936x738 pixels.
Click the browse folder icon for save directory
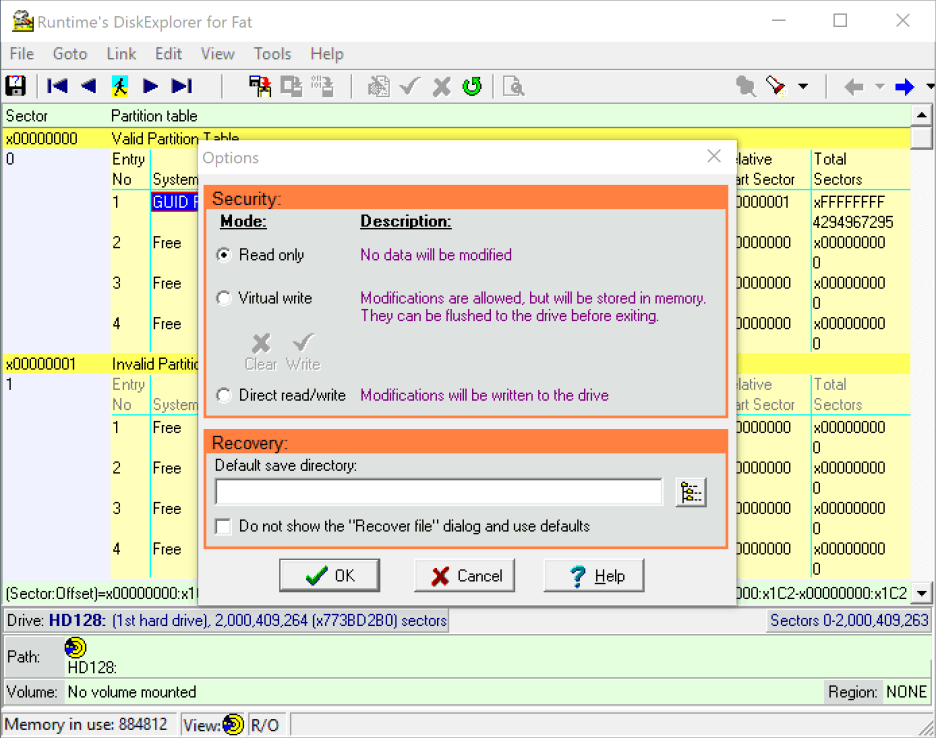click(x=690, y=492)
